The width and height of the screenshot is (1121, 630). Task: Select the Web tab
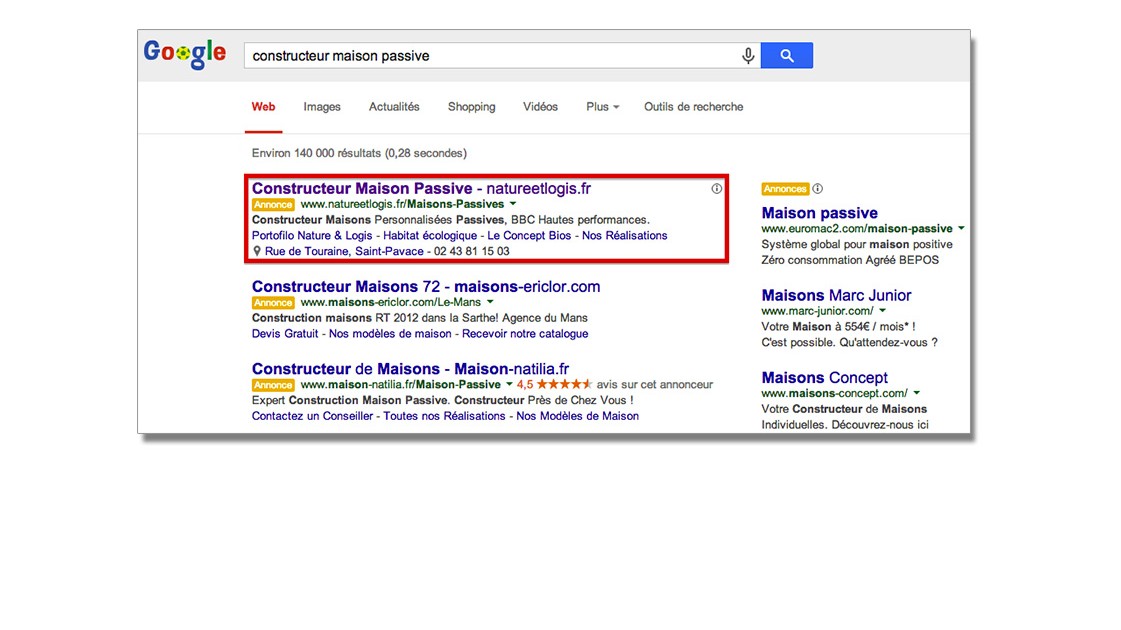pos(263,107)
